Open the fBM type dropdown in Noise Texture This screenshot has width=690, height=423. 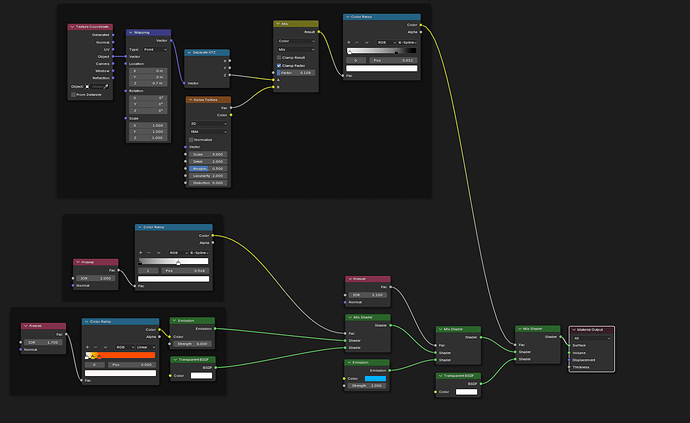[208, 132]
